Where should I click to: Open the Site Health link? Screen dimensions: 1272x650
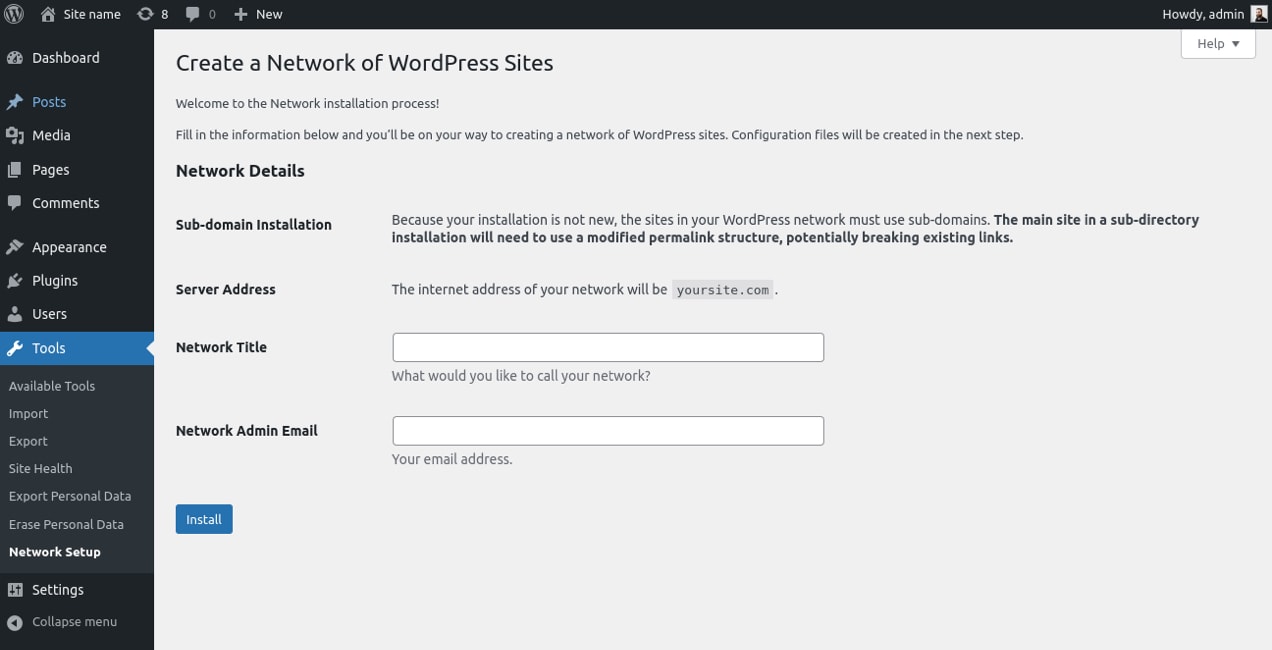tap(40, 468)
